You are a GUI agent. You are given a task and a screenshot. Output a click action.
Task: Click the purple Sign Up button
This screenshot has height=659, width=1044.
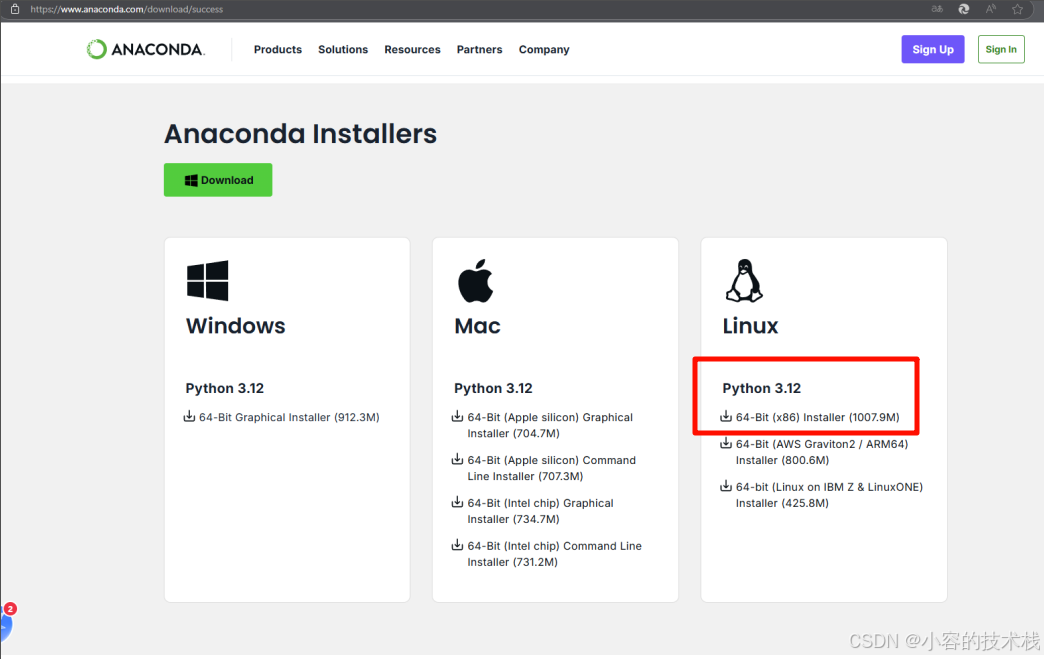(x=933, y=49)
